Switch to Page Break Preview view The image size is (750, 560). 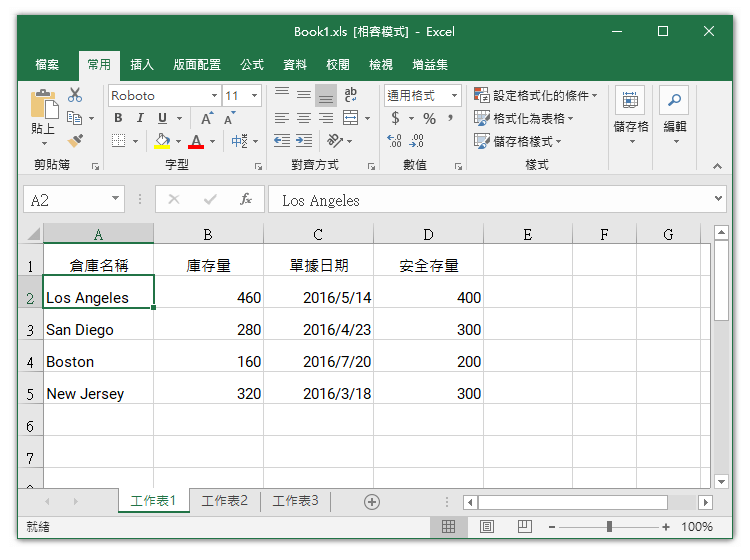pyautogui.click(x=524, y=527)
